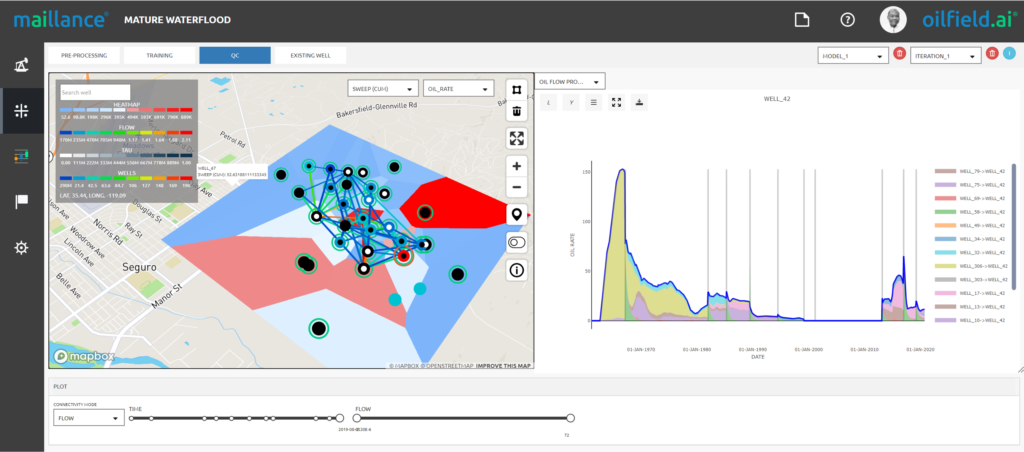The width and height of the screenshot is (1024, 452).
Task: Open the settings gear in sidebar
Action: point(22,248)
